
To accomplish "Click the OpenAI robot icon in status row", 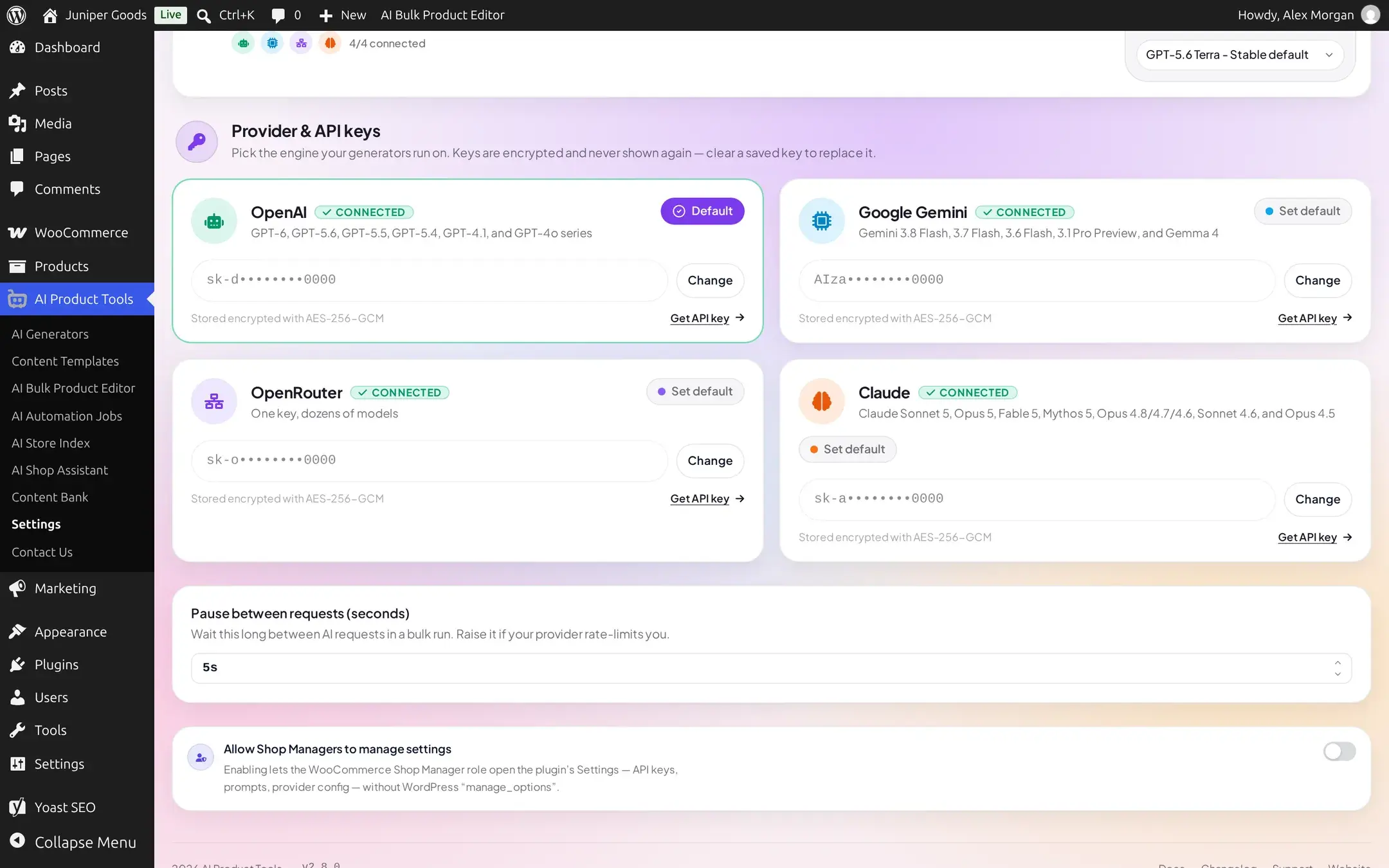I will tap(243, 43).
